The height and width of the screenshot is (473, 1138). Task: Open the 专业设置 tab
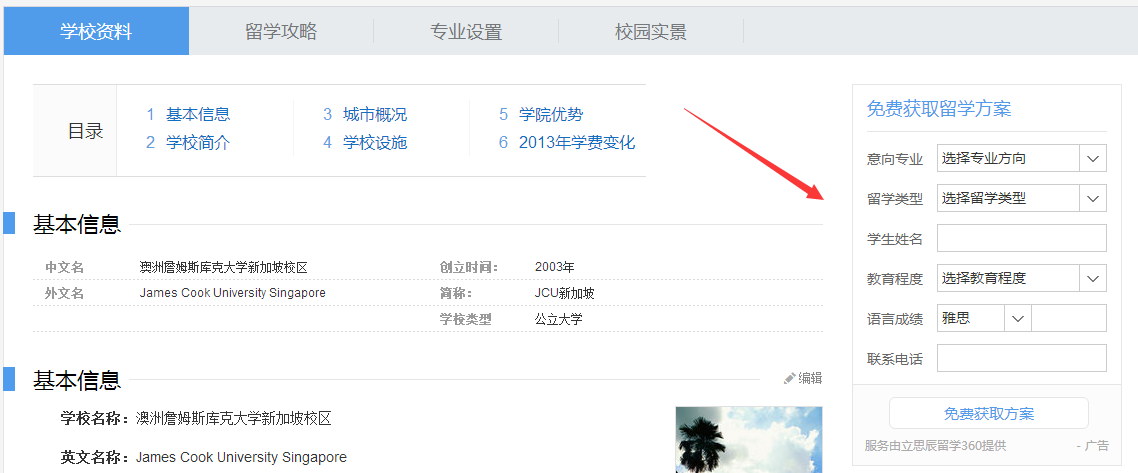pos(466,31)
